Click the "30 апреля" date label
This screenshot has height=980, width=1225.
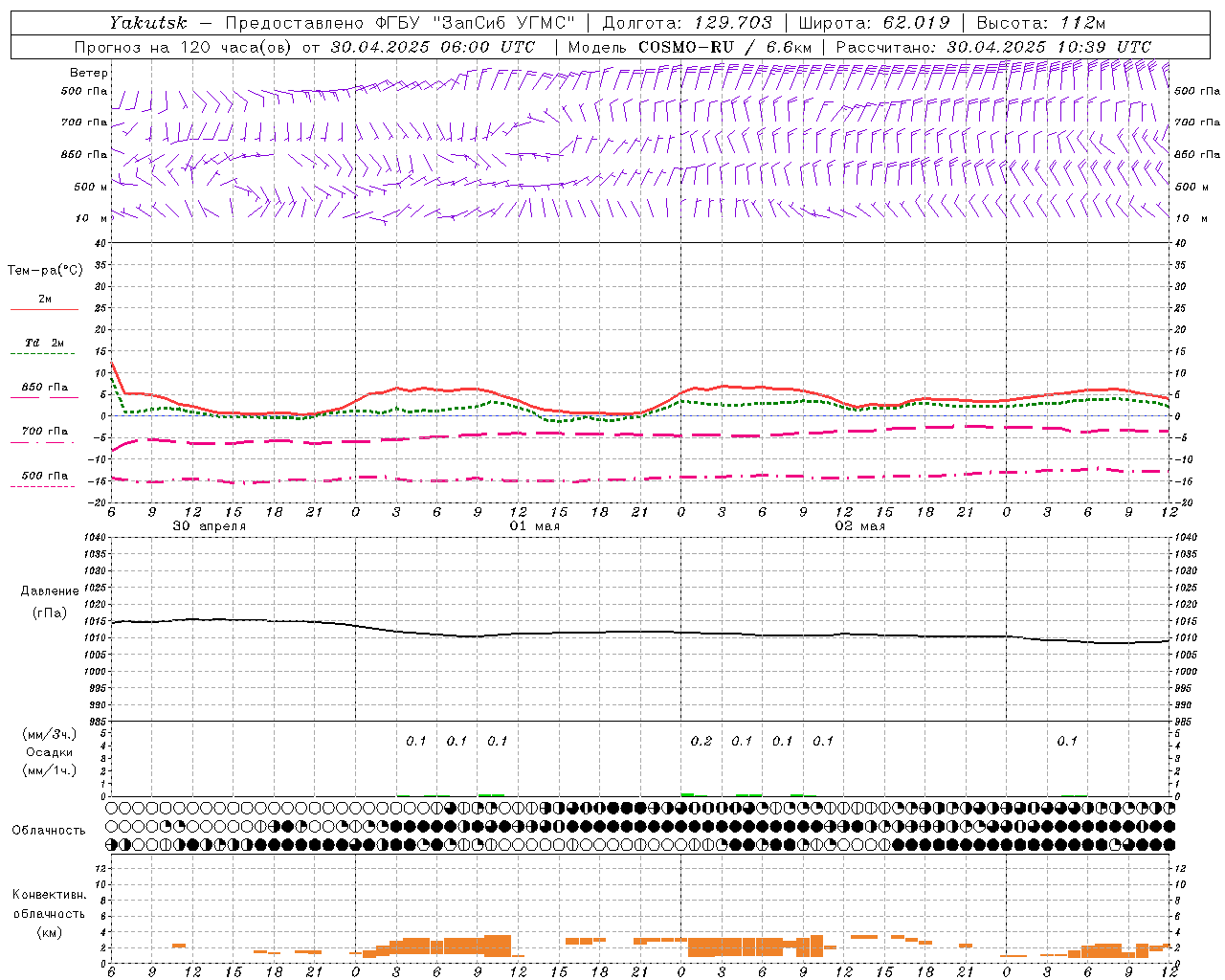click(209, 526)
